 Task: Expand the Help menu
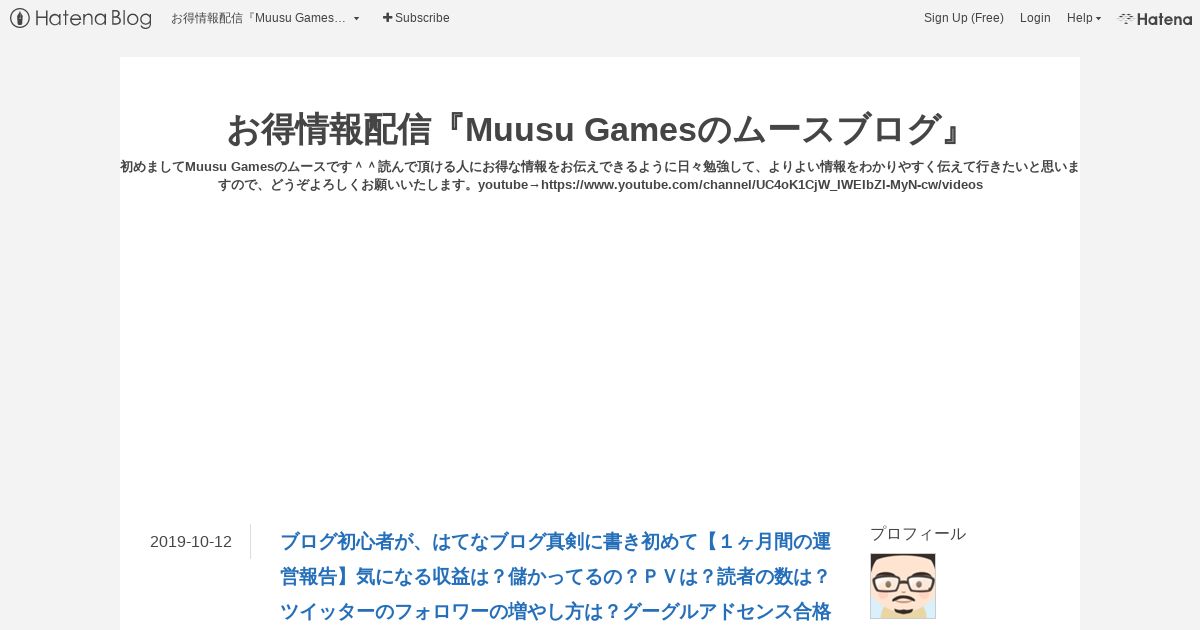1084,18
